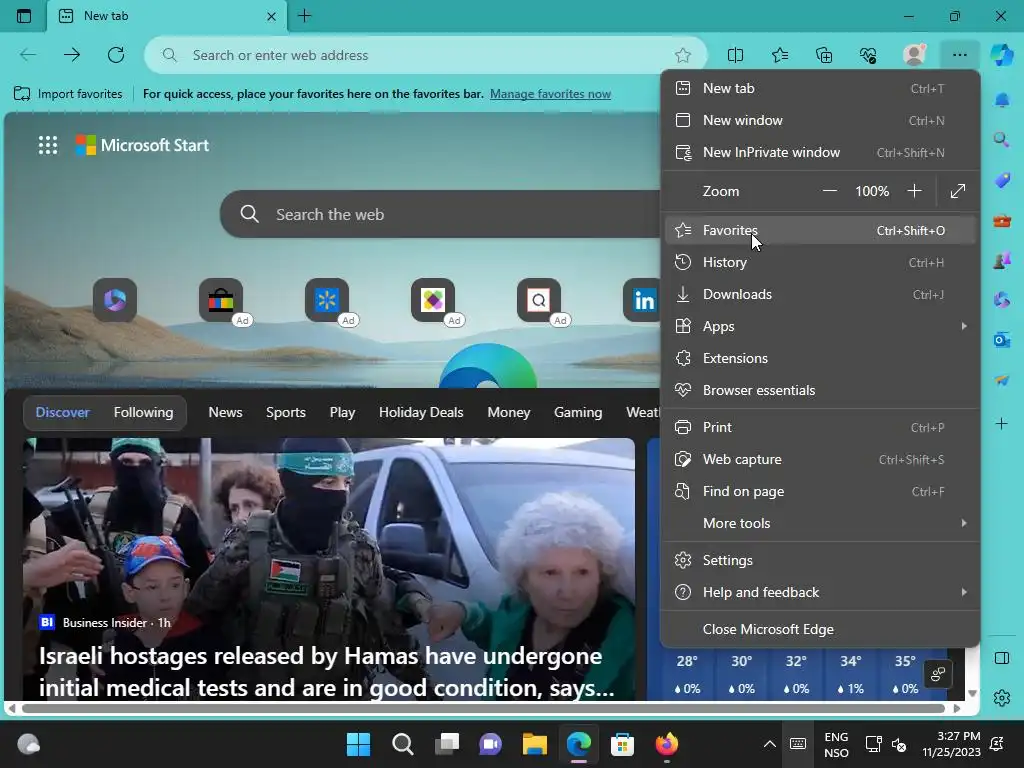Switch to the Discover feed tab
The height and width of the screenshot is (768, 1024).
[x=63, y=413]
